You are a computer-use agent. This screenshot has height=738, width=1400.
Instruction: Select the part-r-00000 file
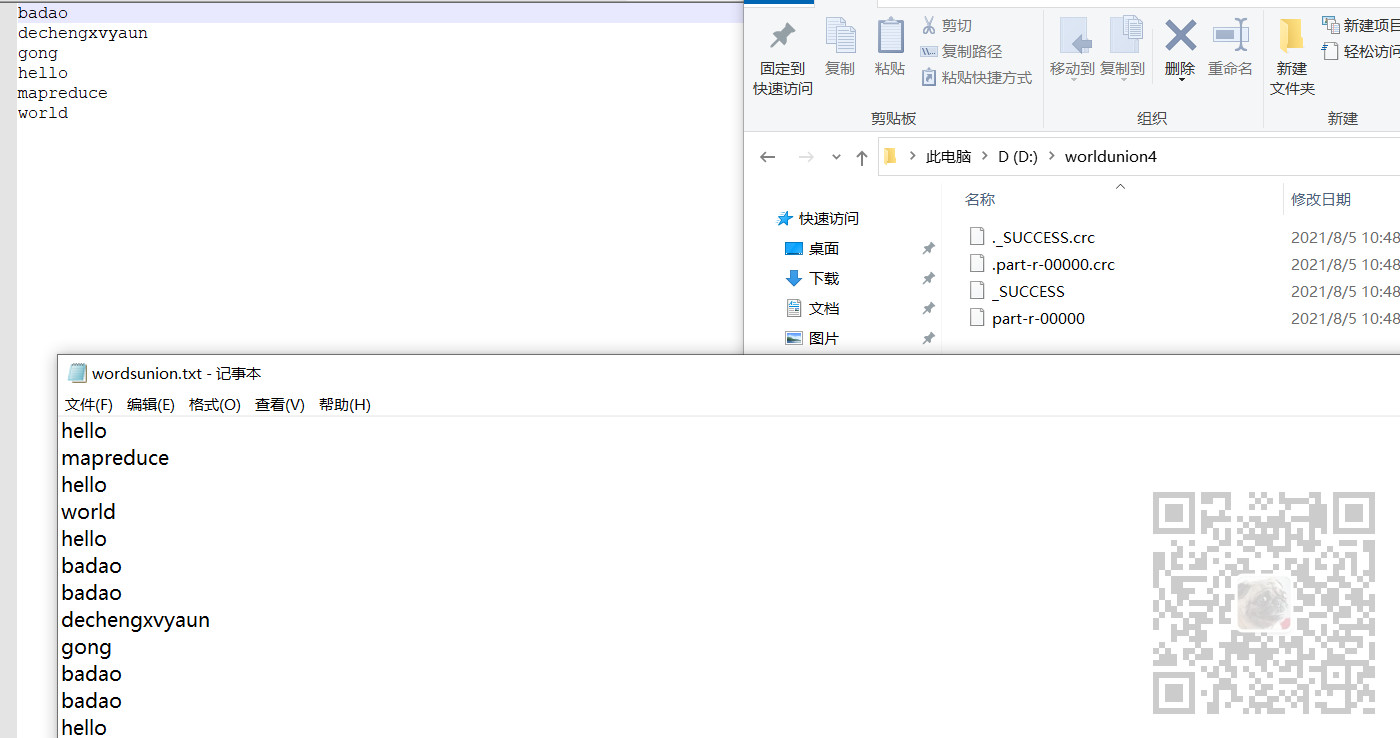coord(1038,318)
